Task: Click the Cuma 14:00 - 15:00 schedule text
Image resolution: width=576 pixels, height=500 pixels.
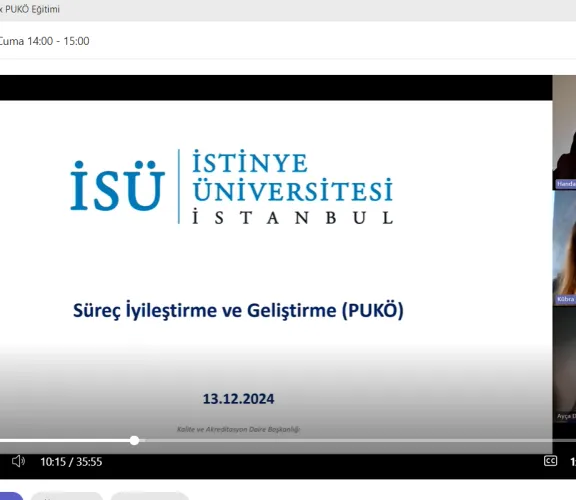Action: click(x=44, y=41)
